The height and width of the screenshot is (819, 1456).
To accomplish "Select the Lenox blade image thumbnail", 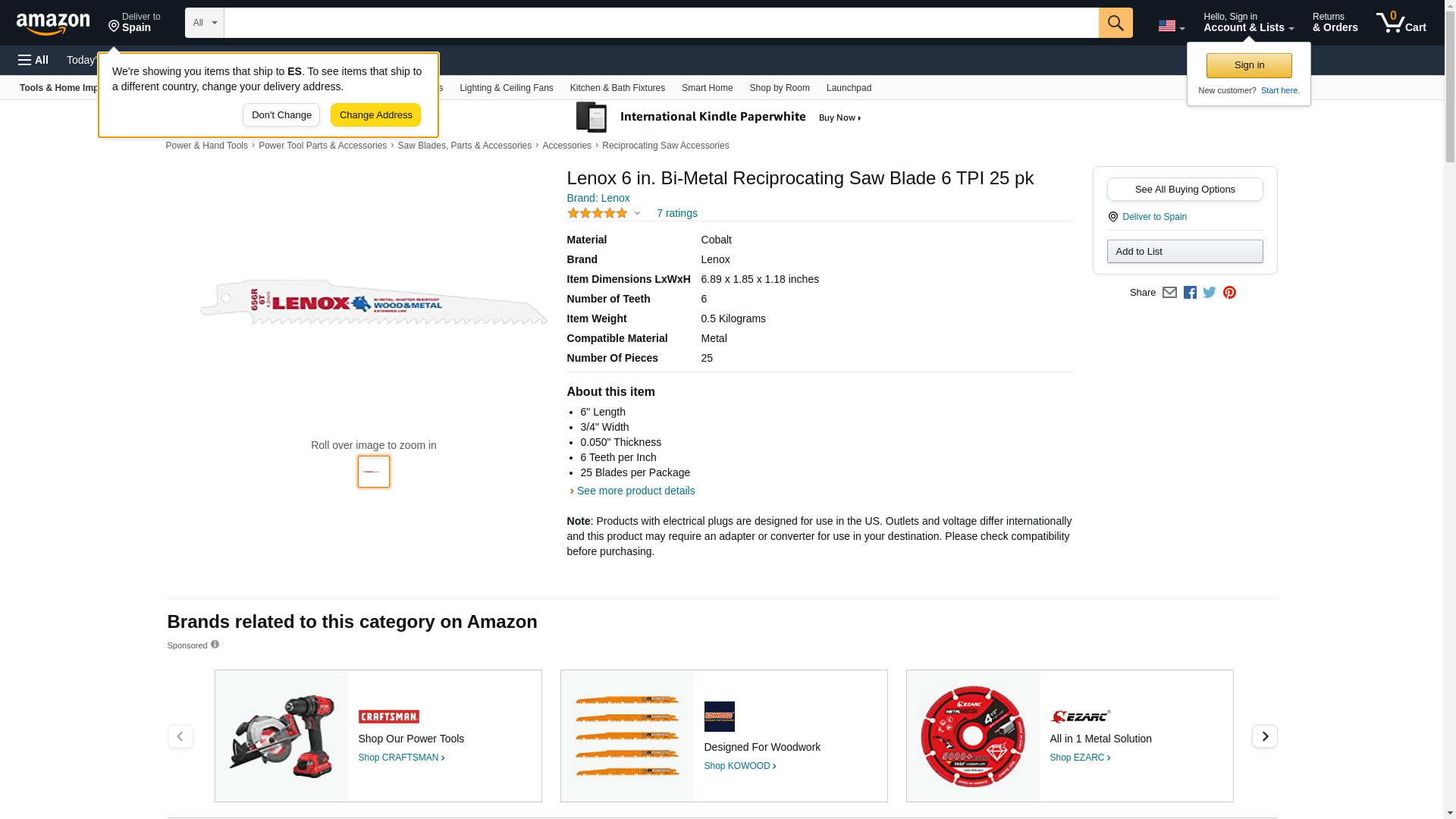I will click(374, 472).
